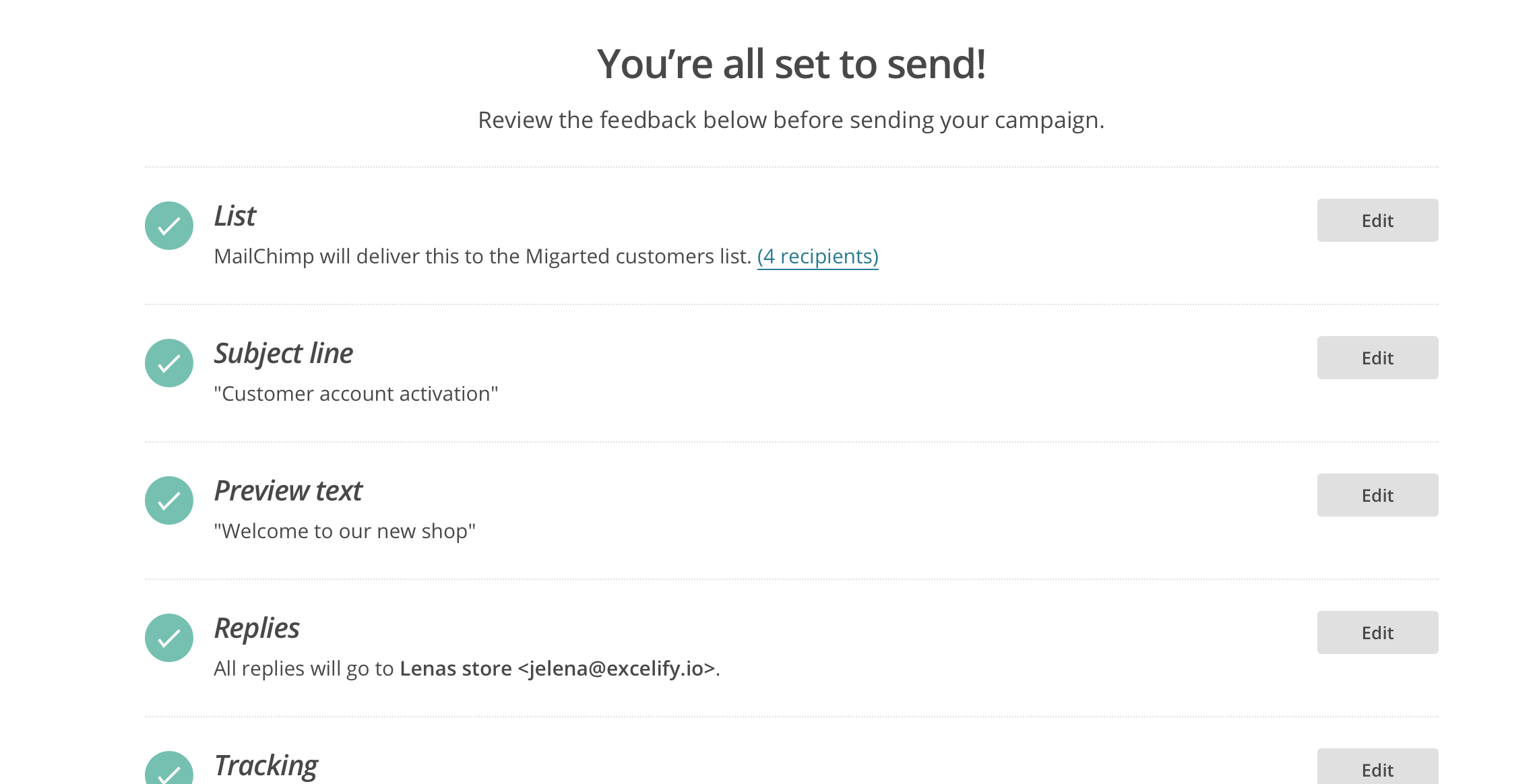The height and width of the screenshot is (784, 1535).
Task: Open Edit for Preview text
Action: (x=1377, y=495)
